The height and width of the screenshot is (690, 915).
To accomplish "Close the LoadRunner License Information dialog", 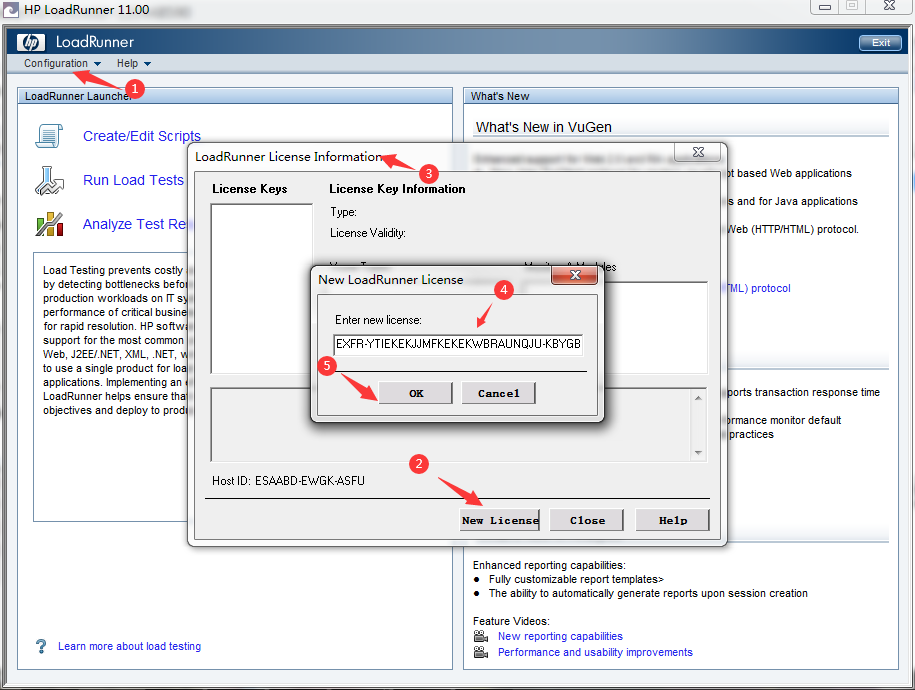I will click(699, 152).
